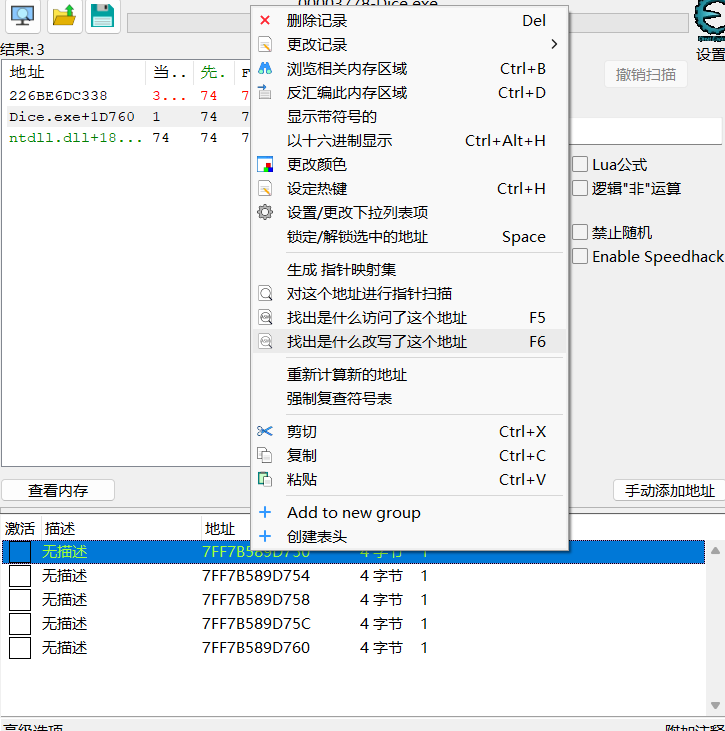Image resolution: width=725 pixels, height=731 pixels.
Task: Click the value input field right of menu
Action: (645, 131)
